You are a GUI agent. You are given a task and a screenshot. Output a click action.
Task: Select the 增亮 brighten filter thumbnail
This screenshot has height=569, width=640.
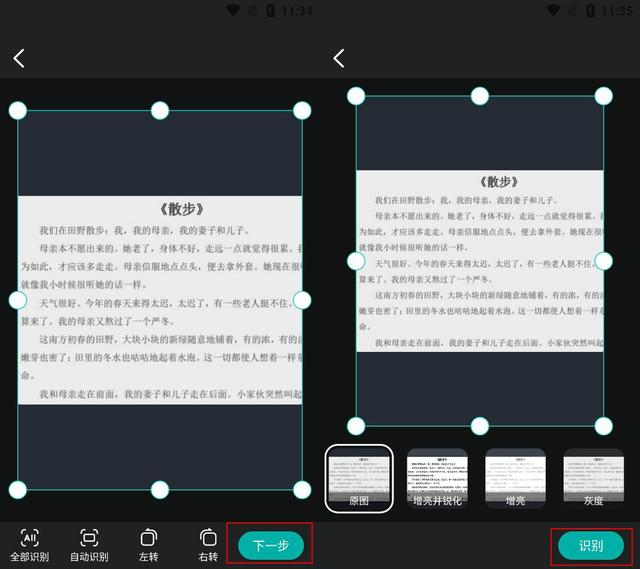(x=515, y=478)
